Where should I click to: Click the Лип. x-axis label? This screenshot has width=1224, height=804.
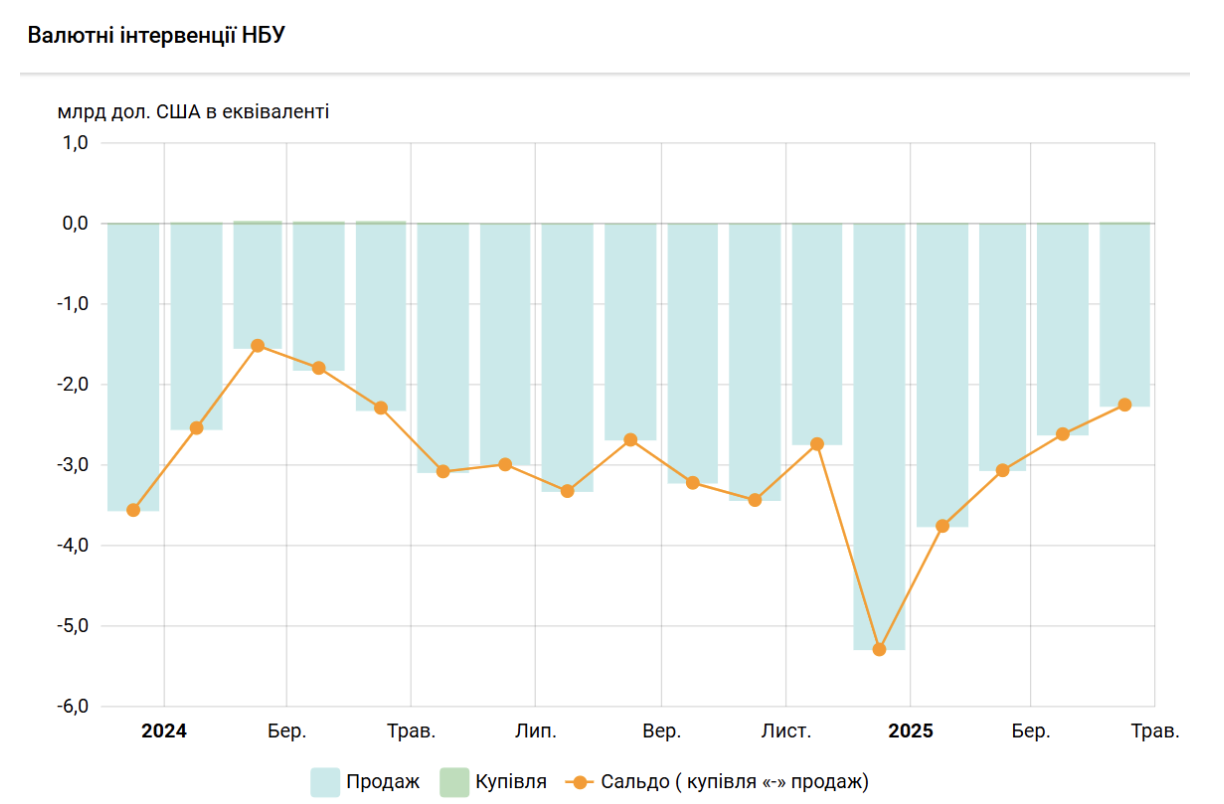click(x=536, y=732)
